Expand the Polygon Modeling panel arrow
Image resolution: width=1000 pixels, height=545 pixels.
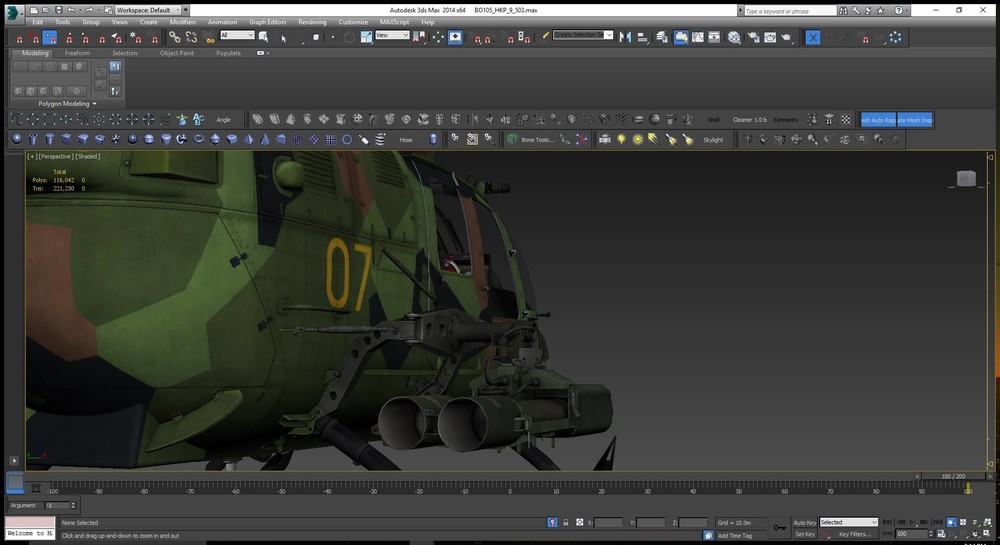click(x=95, y=103)
